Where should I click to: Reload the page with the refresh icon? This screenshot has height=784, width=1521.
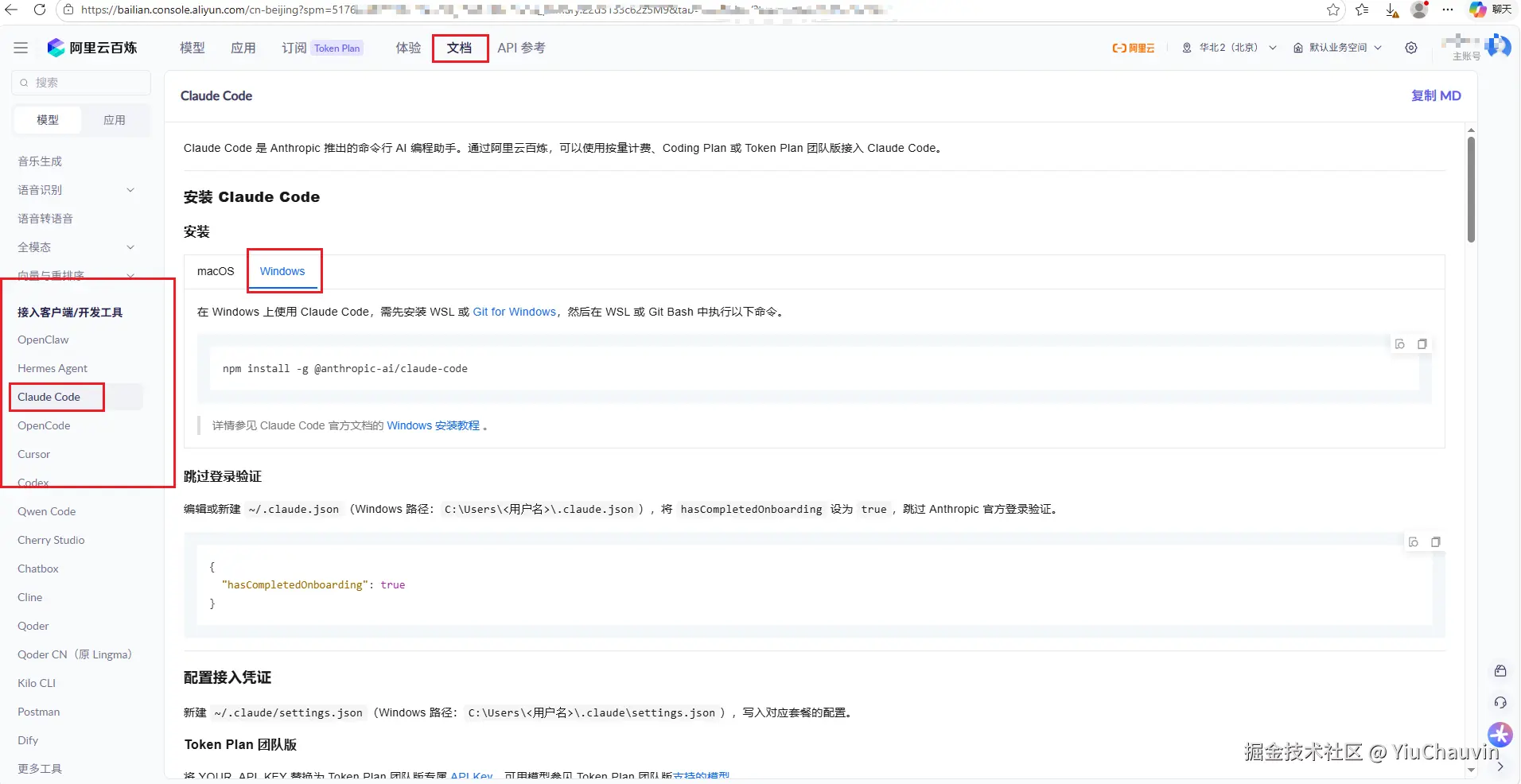point(40,10)
